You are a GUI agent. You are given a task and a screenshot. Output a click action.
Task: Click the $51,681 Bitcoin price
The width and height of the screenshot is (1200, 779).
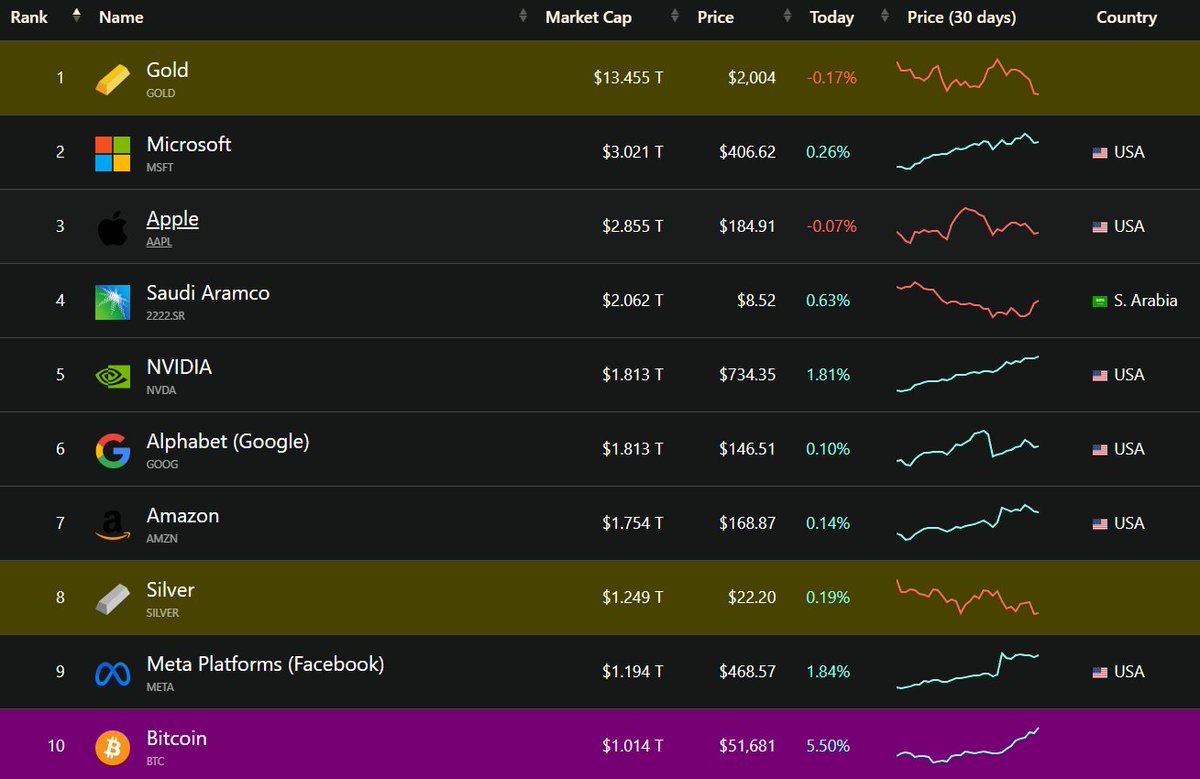pyautogui.click(x=747, y=746)
